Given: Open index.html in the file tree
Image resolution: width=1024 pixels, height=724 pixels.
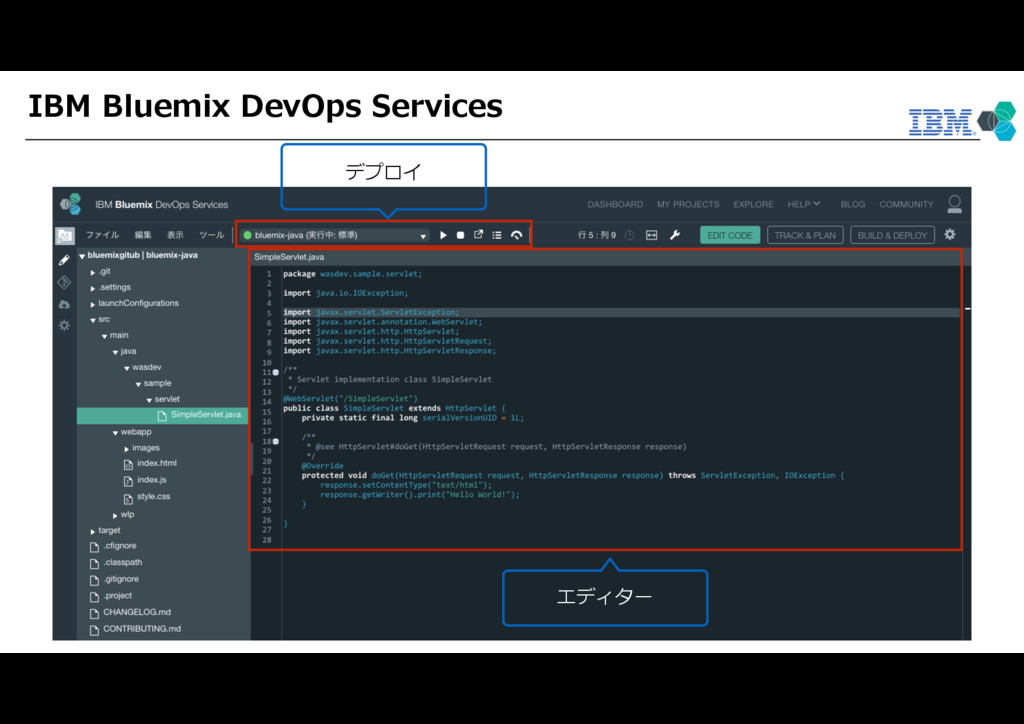Looking at the screenshot, I should [157, 464].
